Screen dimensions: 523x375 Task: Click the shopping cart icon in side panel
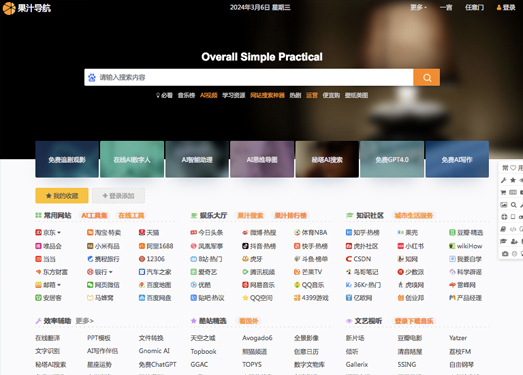click(x=504, y=193)
